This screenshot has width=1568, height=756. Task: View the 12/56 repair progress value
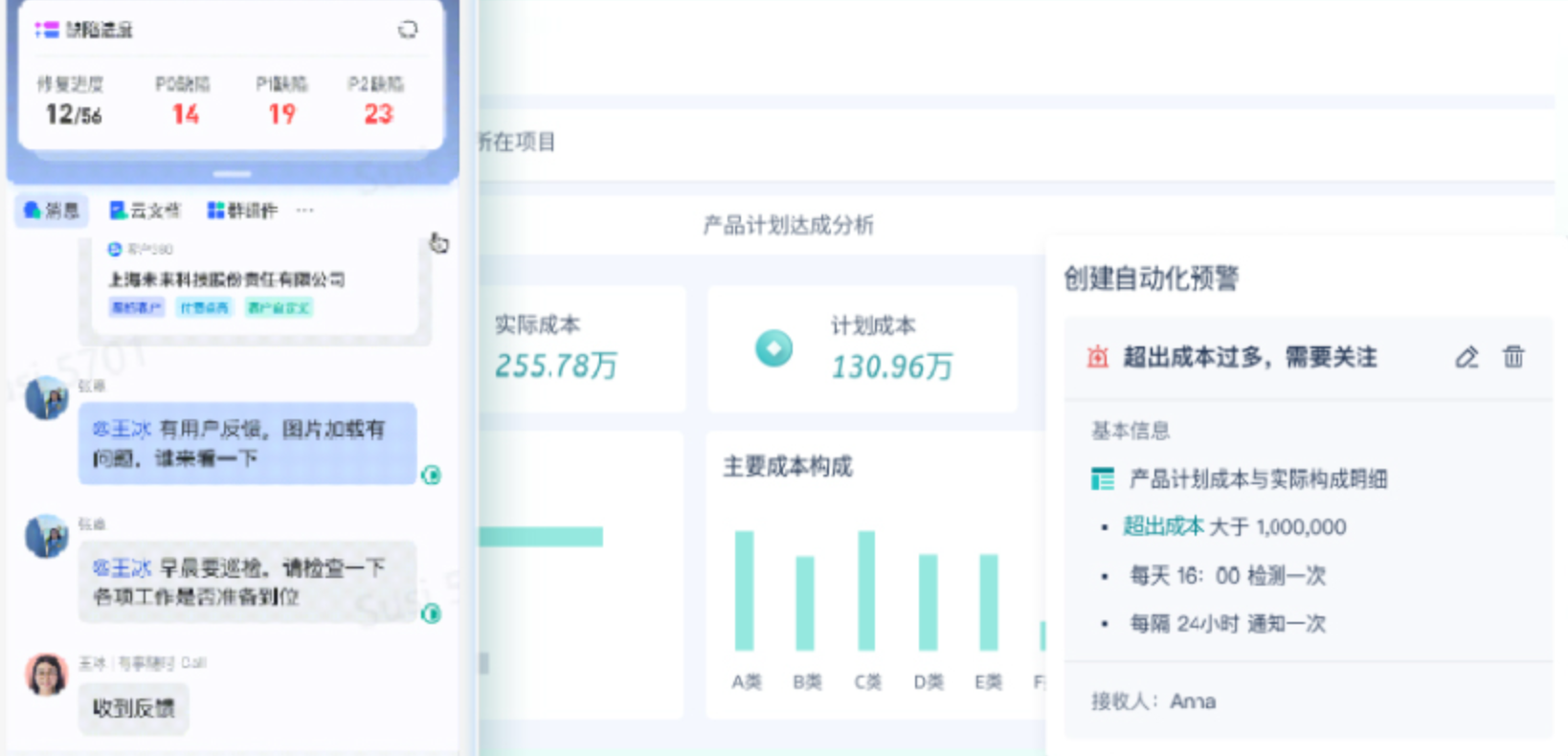tap(74, 115)
